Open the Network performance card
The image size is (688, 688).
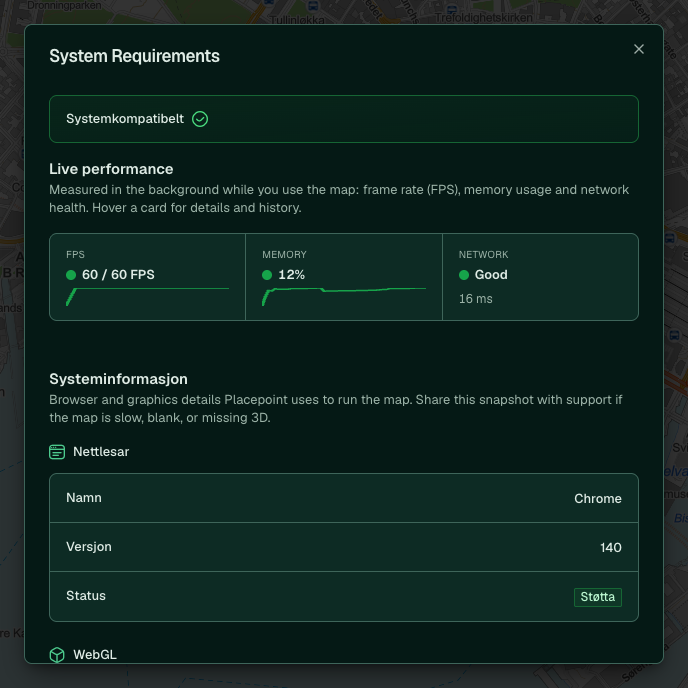tap(541, 277)
